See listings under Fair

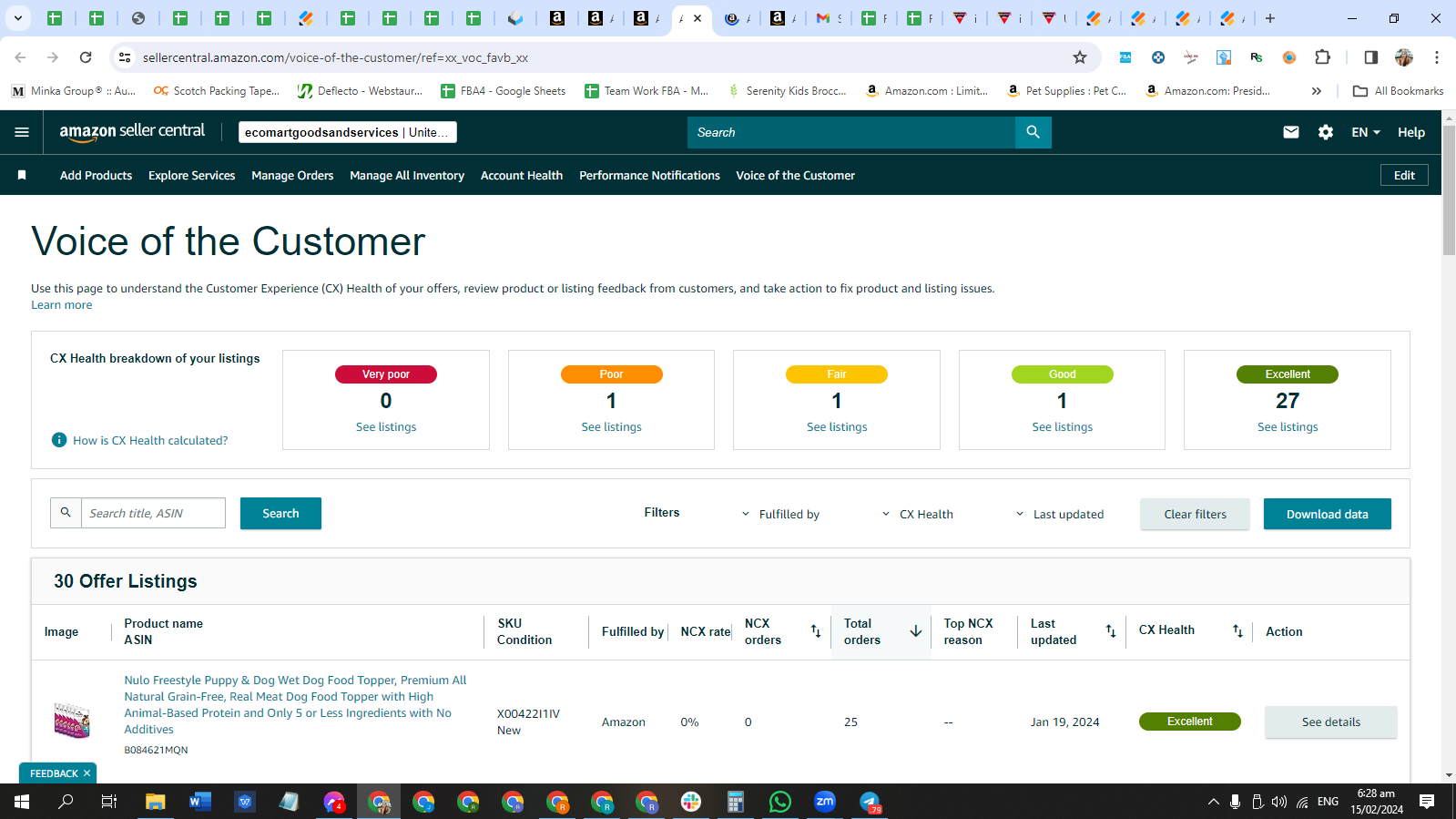click(x=837, y=426)
